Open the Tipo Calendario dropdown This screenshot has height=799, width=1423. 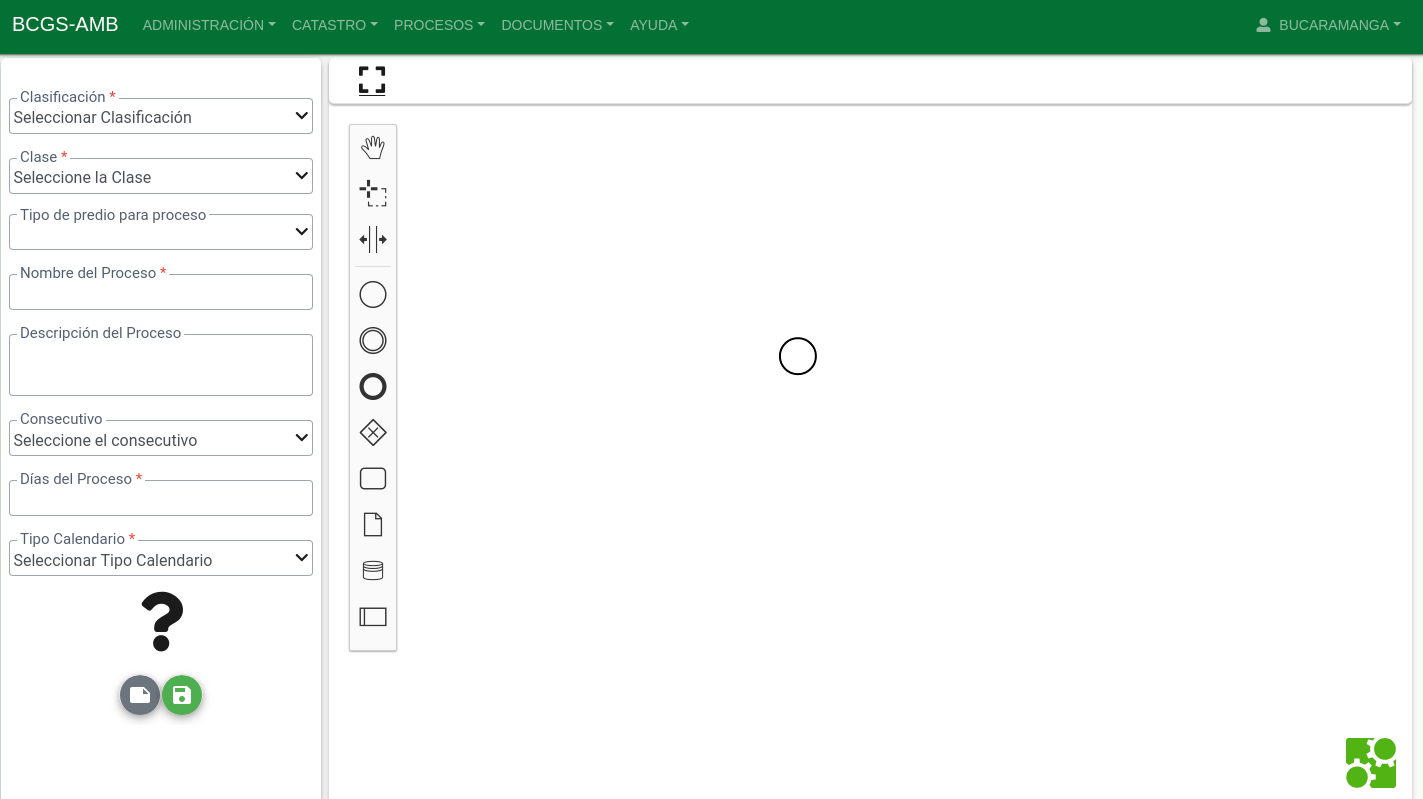coord(161,559)
